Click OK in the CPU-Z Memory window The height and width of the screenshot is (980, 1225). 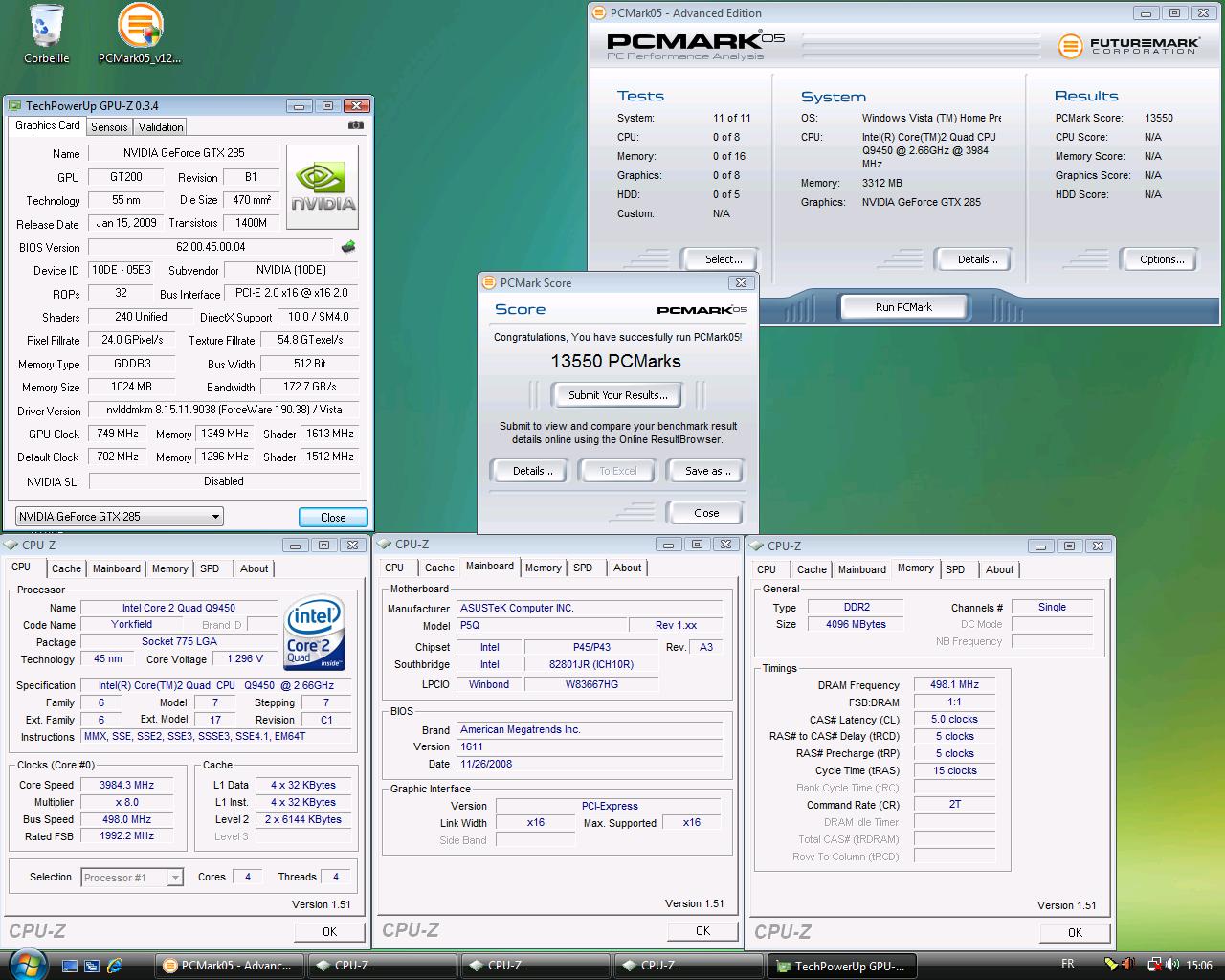coord(1075,932)
